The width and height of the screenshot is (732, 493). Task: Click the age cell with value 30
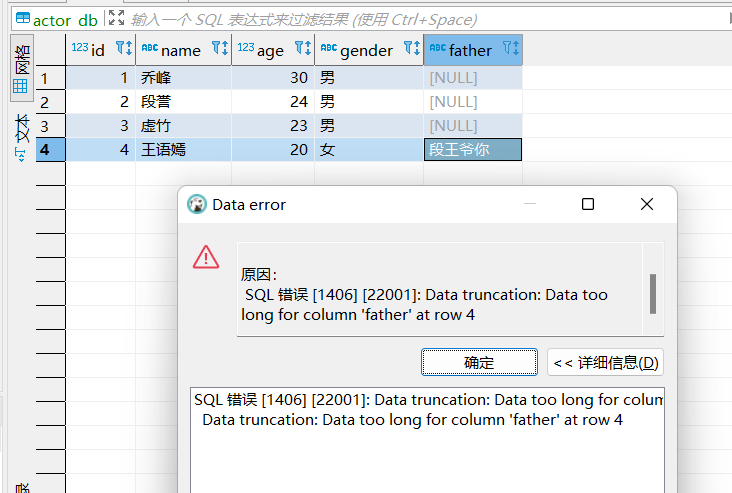point(273,77)
